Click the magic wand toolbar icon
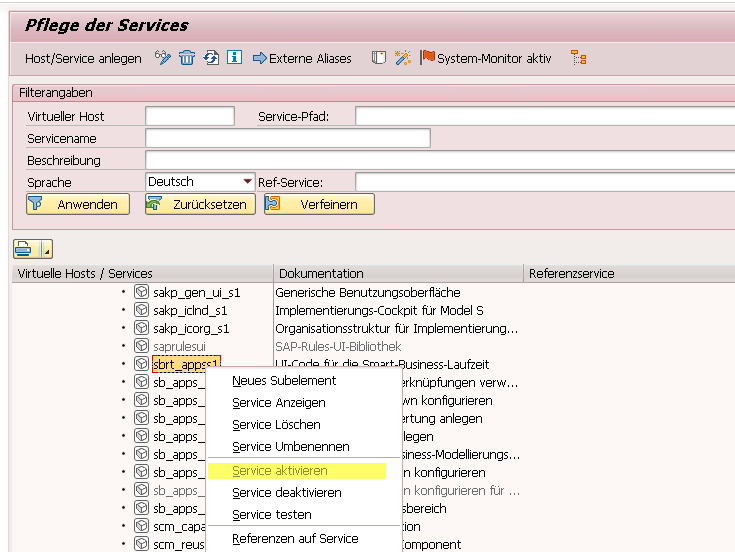Viewport: 735px width, 552px height. 403,58
